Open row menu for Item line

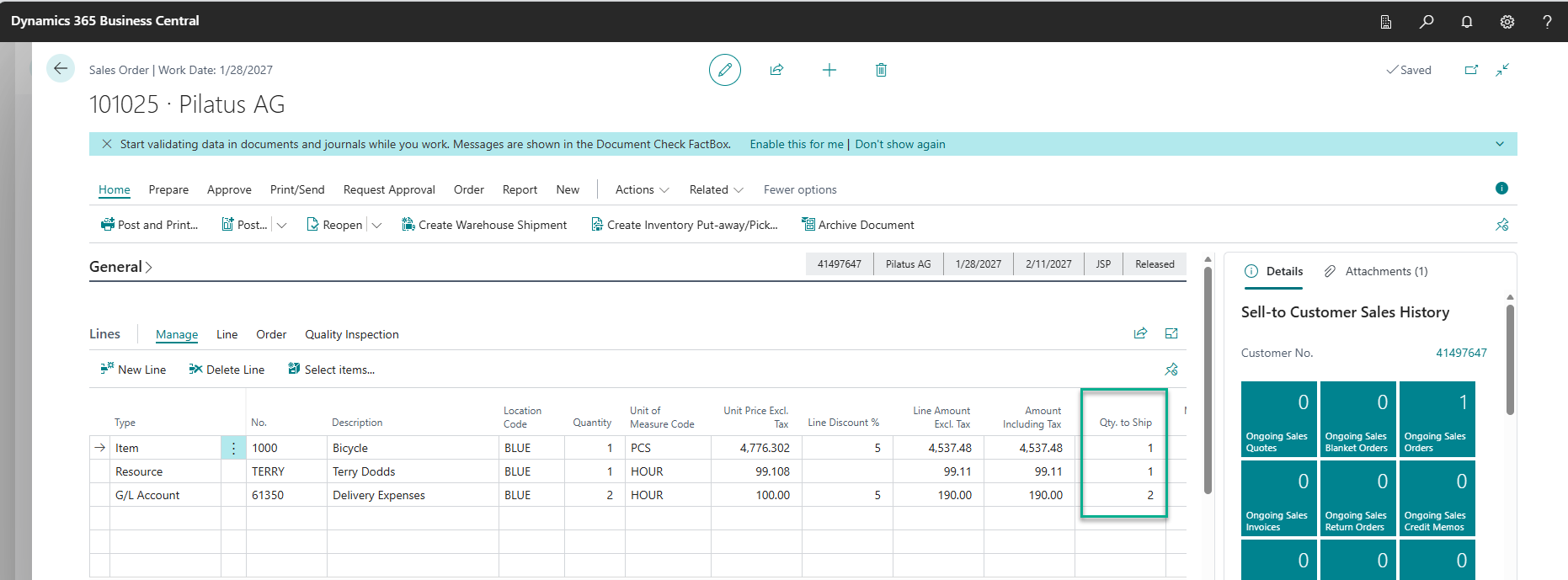point(233,448)
